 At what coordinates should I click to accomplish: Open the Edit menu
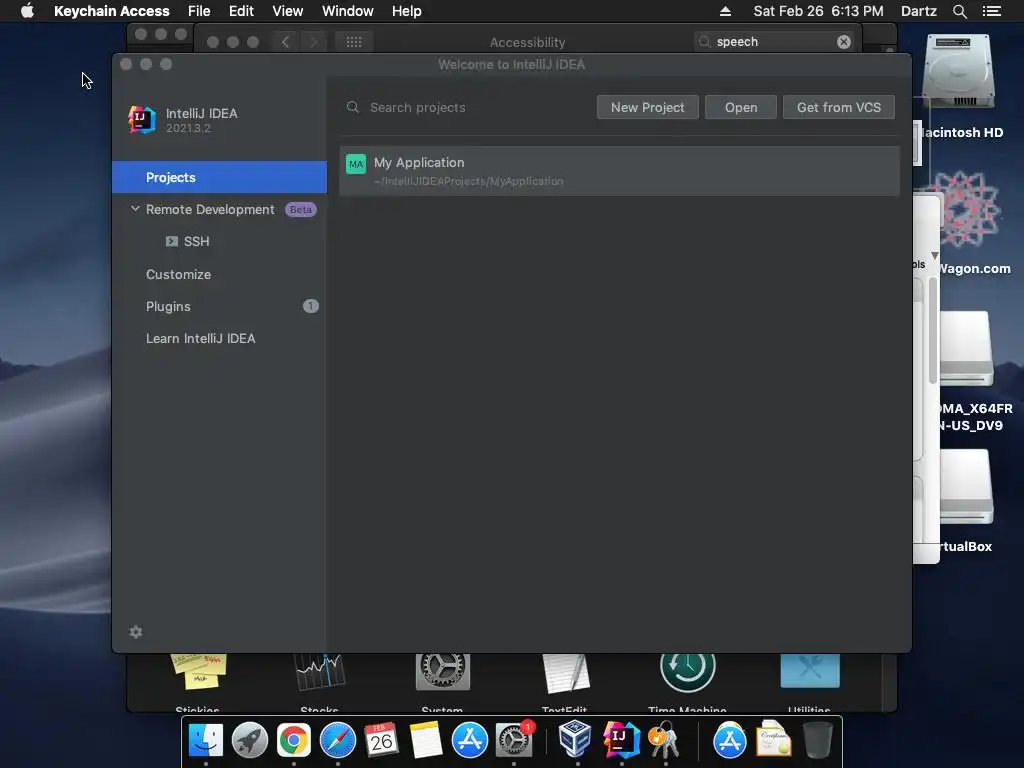tap(241, 11)
